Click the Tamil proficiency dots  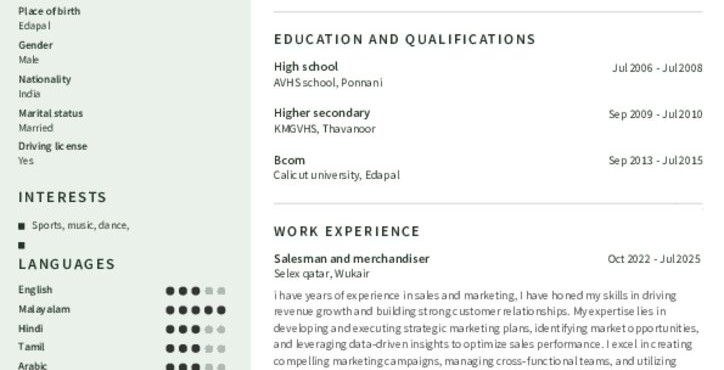[x=196, y=349]
